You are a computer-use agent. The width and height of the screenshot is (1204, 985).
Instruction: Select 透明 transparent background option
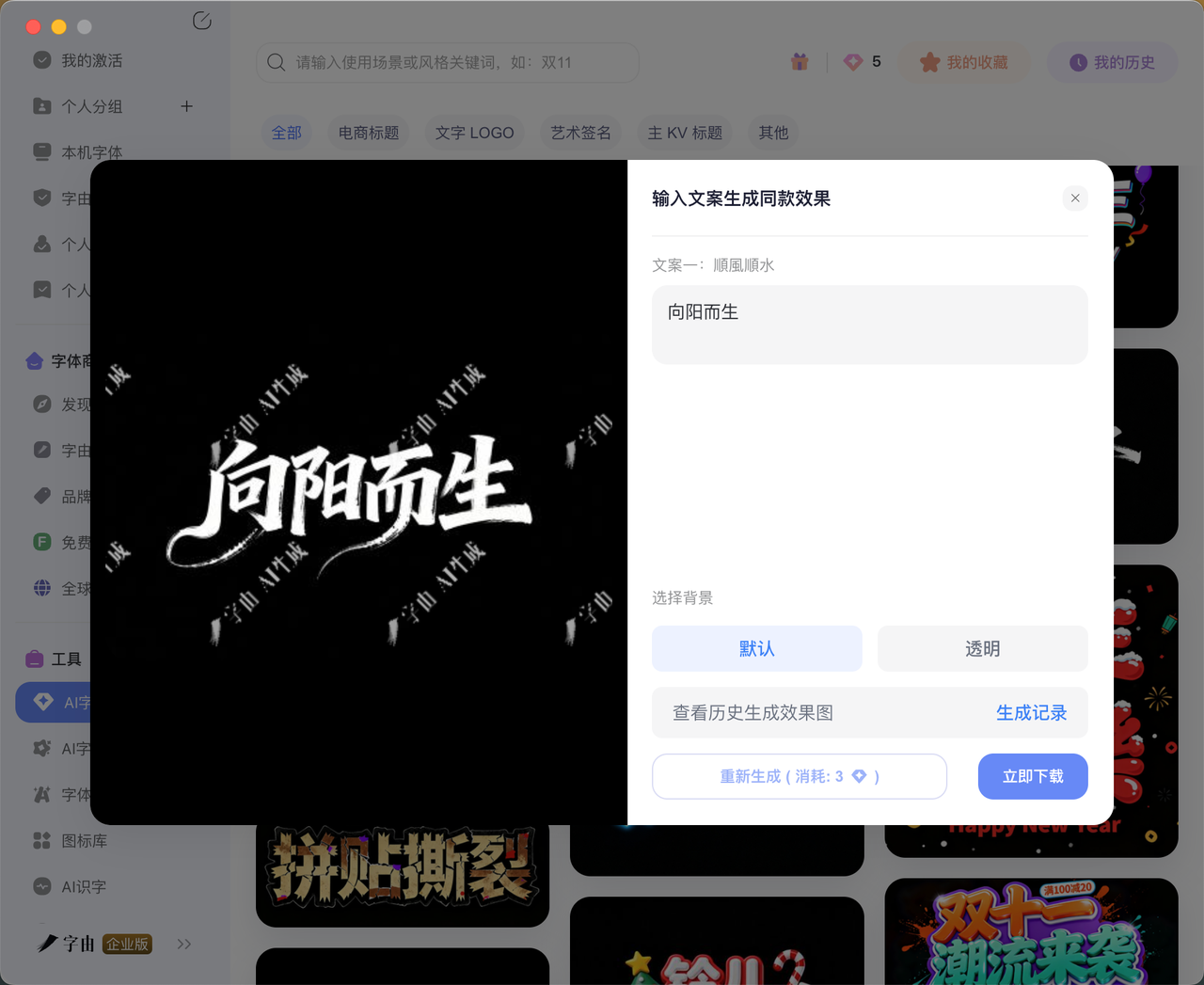982,648
